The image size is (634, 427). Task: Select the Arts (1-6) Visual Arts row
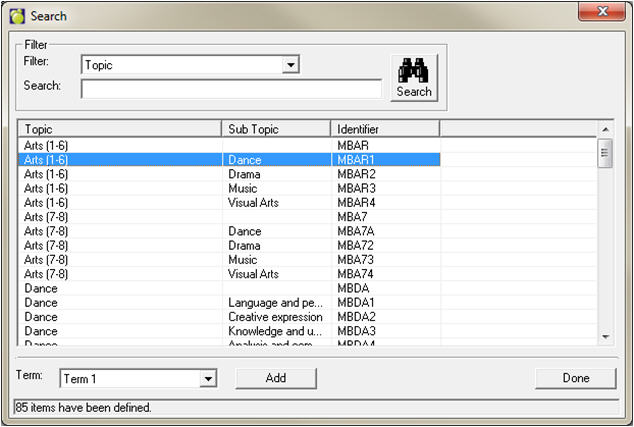click(230, 202)
